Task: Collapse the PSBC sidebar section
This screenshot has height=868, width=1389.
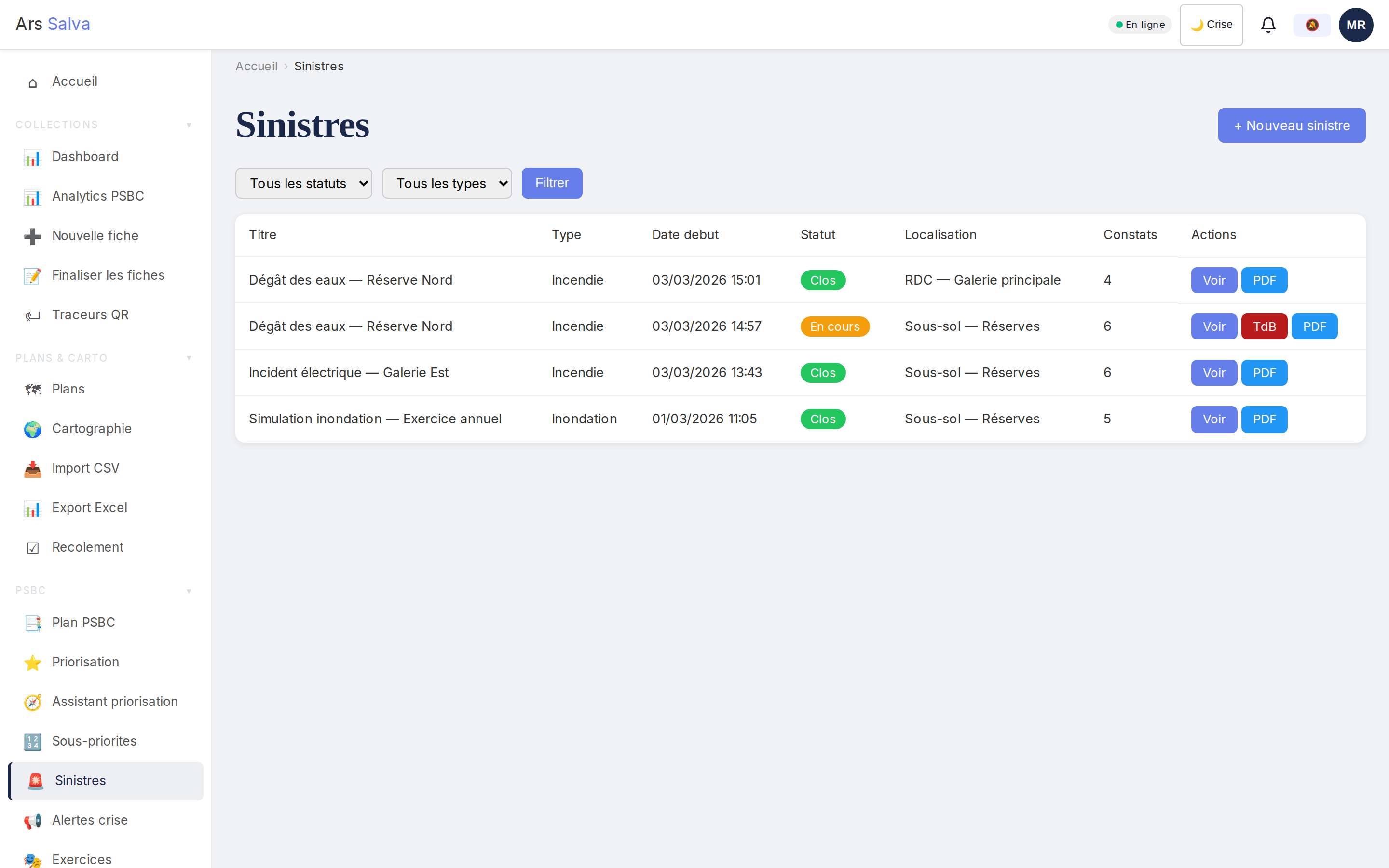Action: [189, 591]
